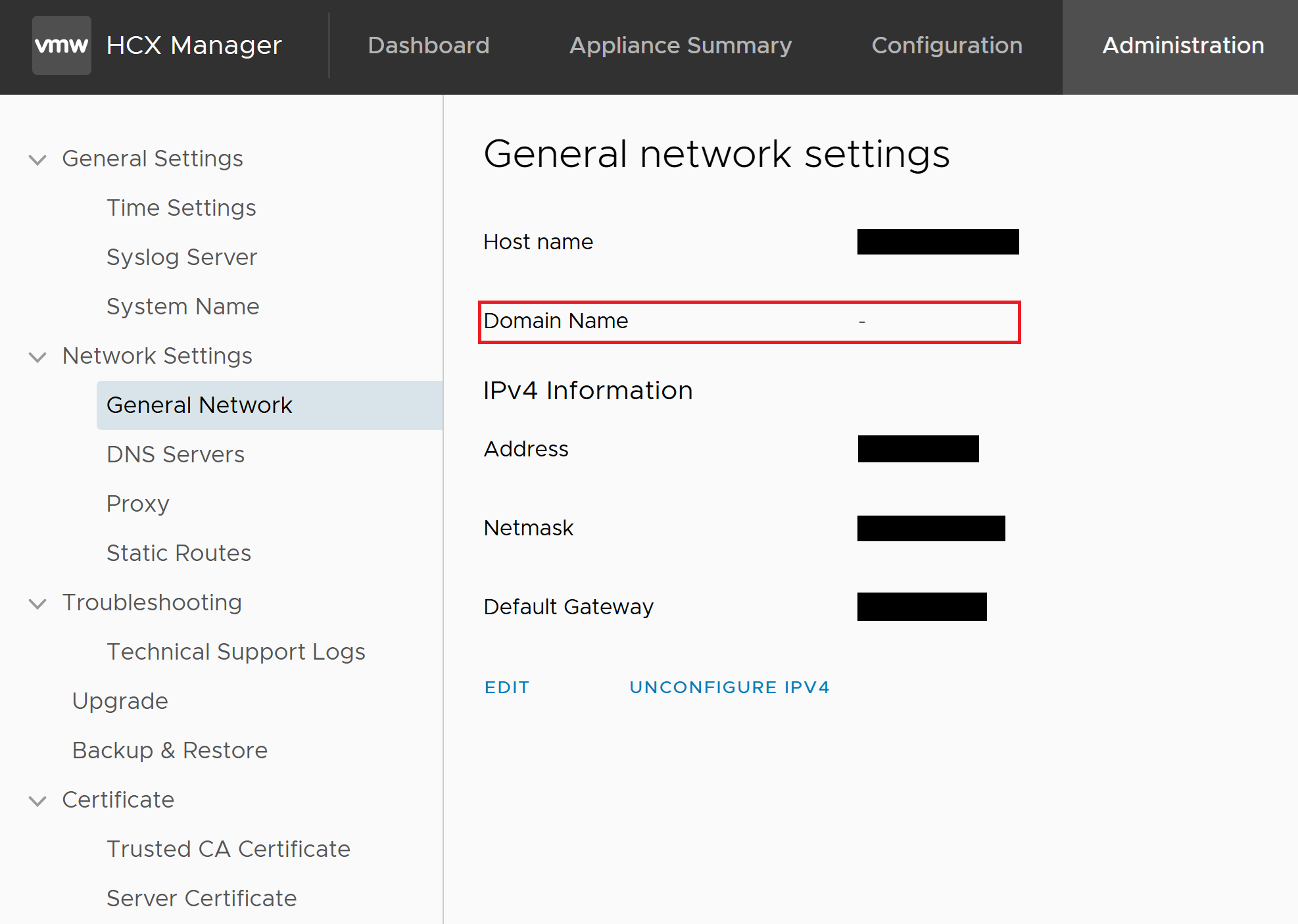Viewport: 1298px width, 924px height.
Task: Select System Name in sidebar
Action: [x=183, y=306]
